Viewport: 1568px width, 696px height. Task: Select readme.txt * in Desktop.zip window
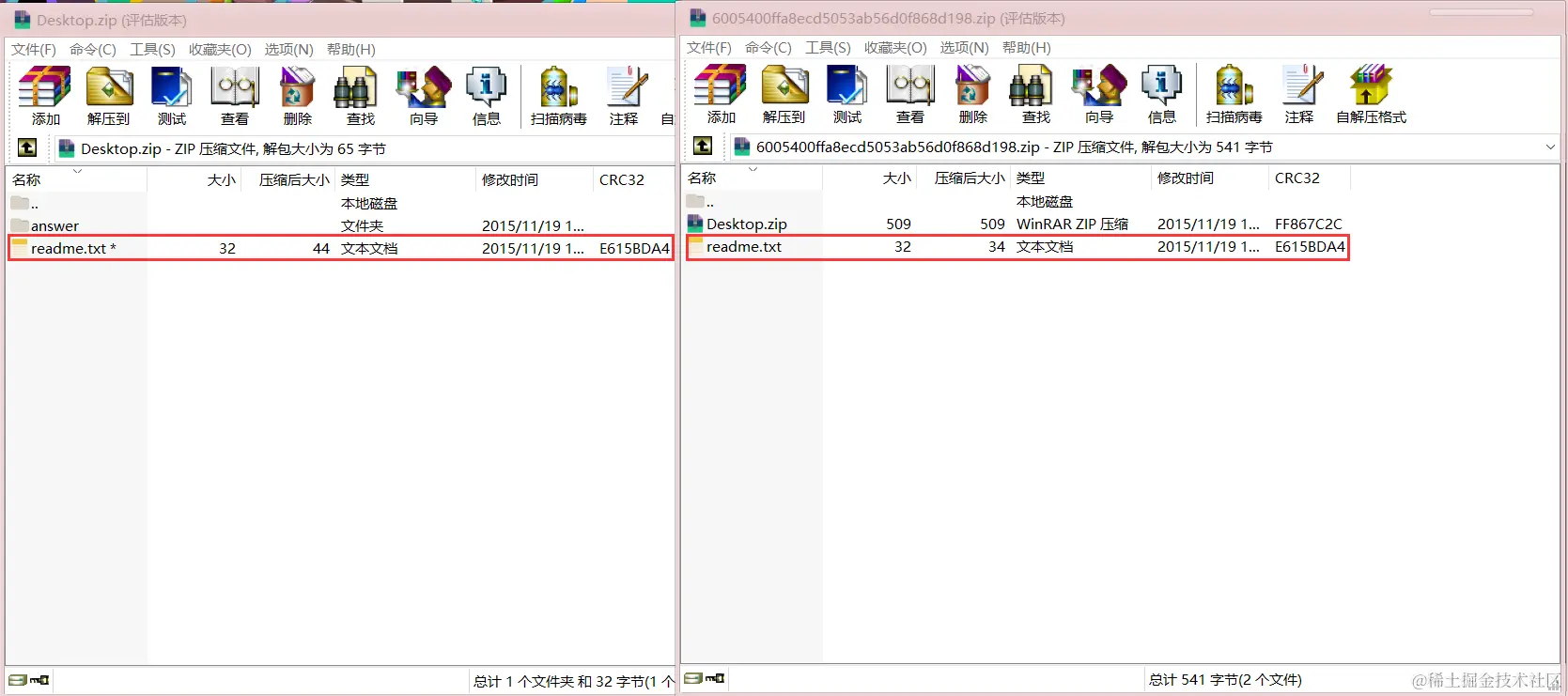click(x=340, y=248)
